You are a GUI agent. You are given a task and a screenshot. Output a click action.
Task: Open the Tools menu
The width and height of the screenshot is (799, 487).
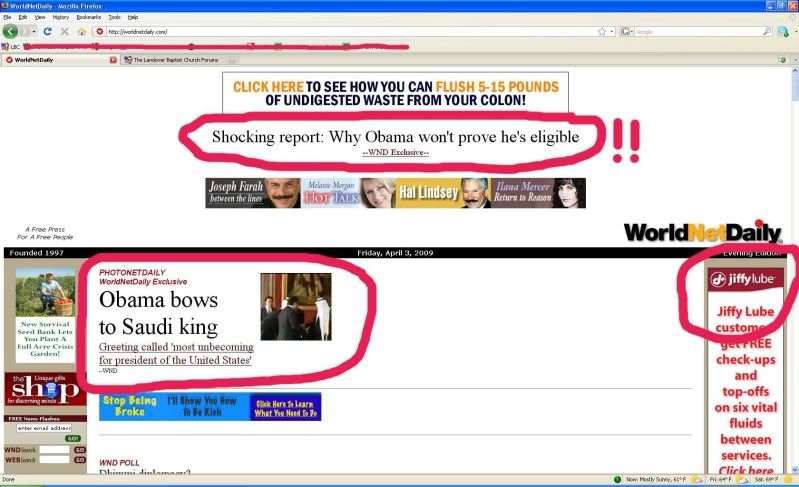(x=115, y=17)
